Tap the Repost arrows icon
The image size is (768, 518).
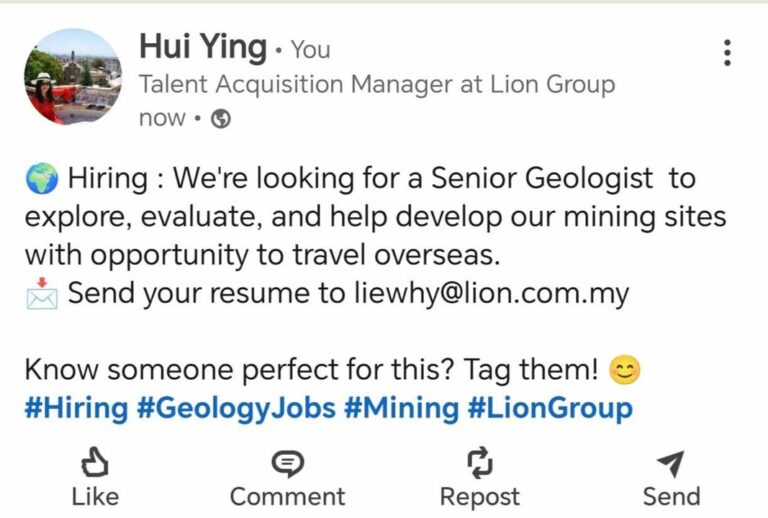pos(480,462)
